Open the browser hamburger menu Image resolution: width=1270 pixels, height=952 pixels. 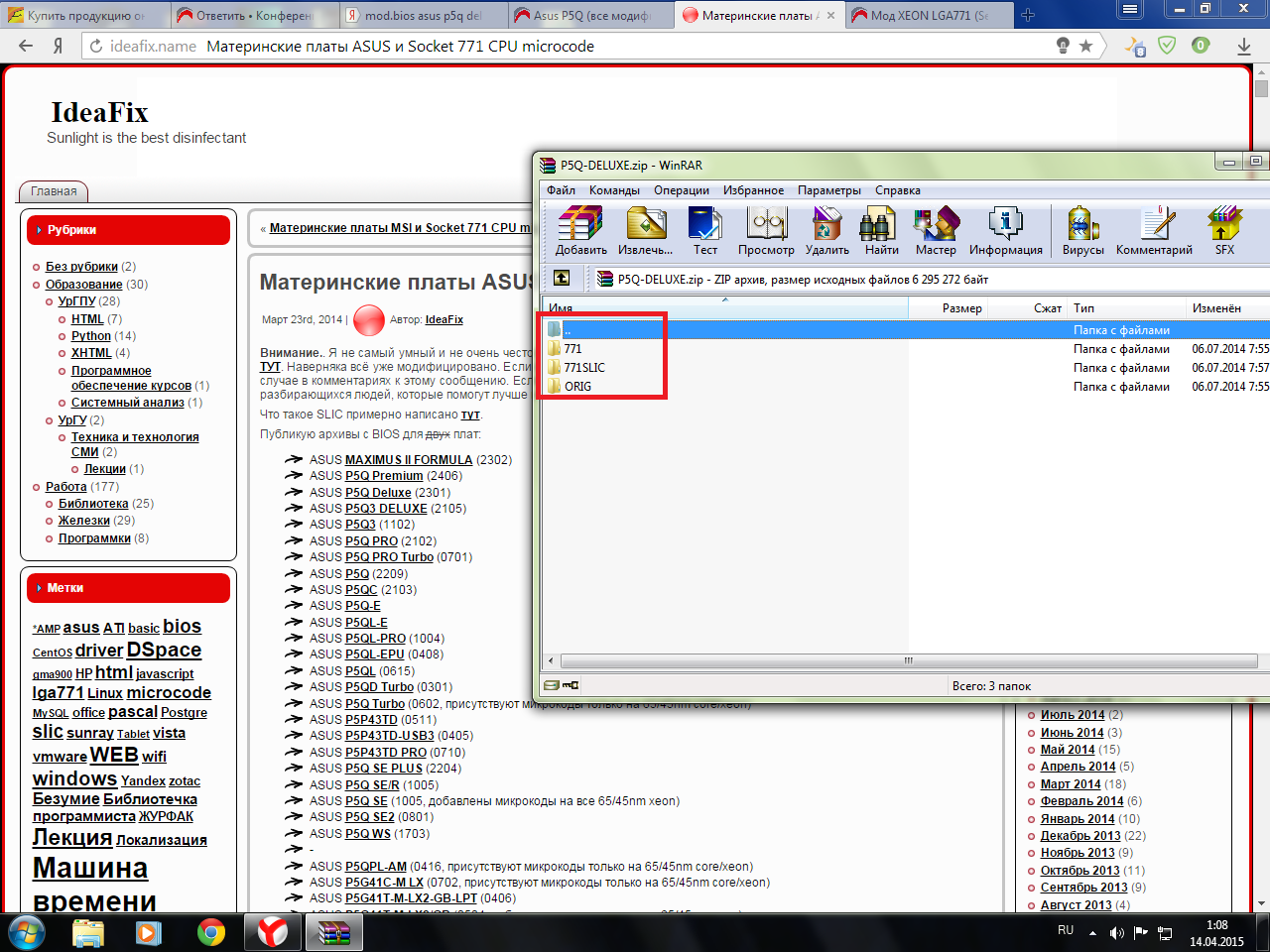point(1129,9)
